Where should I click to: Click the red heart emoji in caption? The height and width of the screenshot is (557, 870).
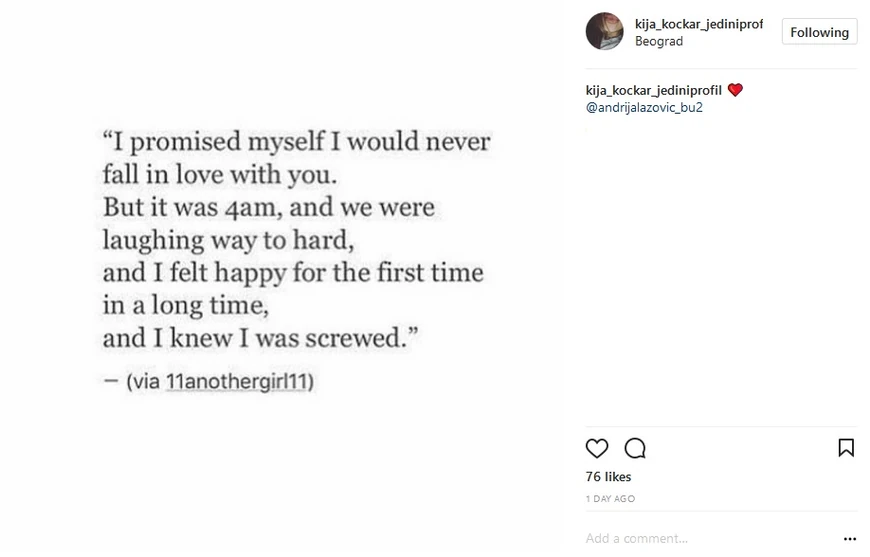735,90
